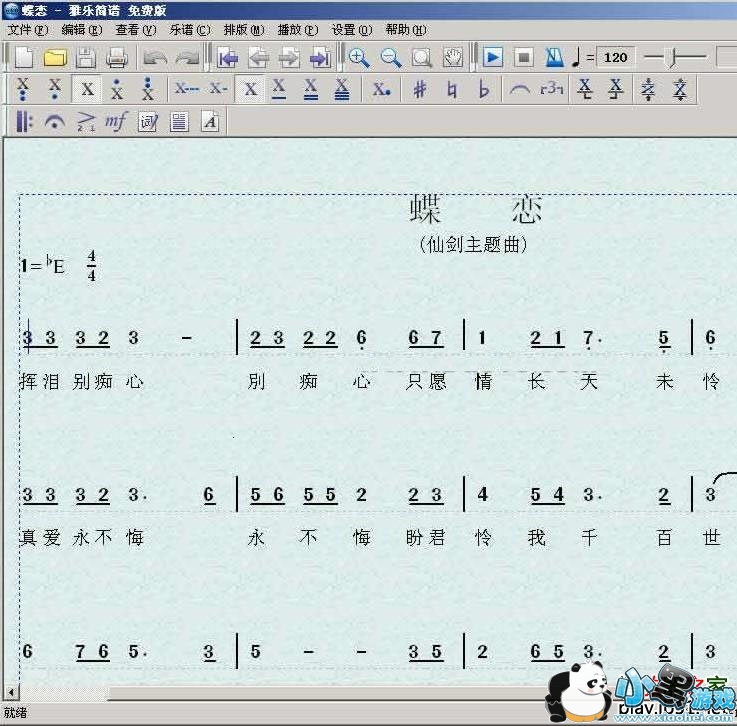Select double low octave dots note

click(23, 89)
